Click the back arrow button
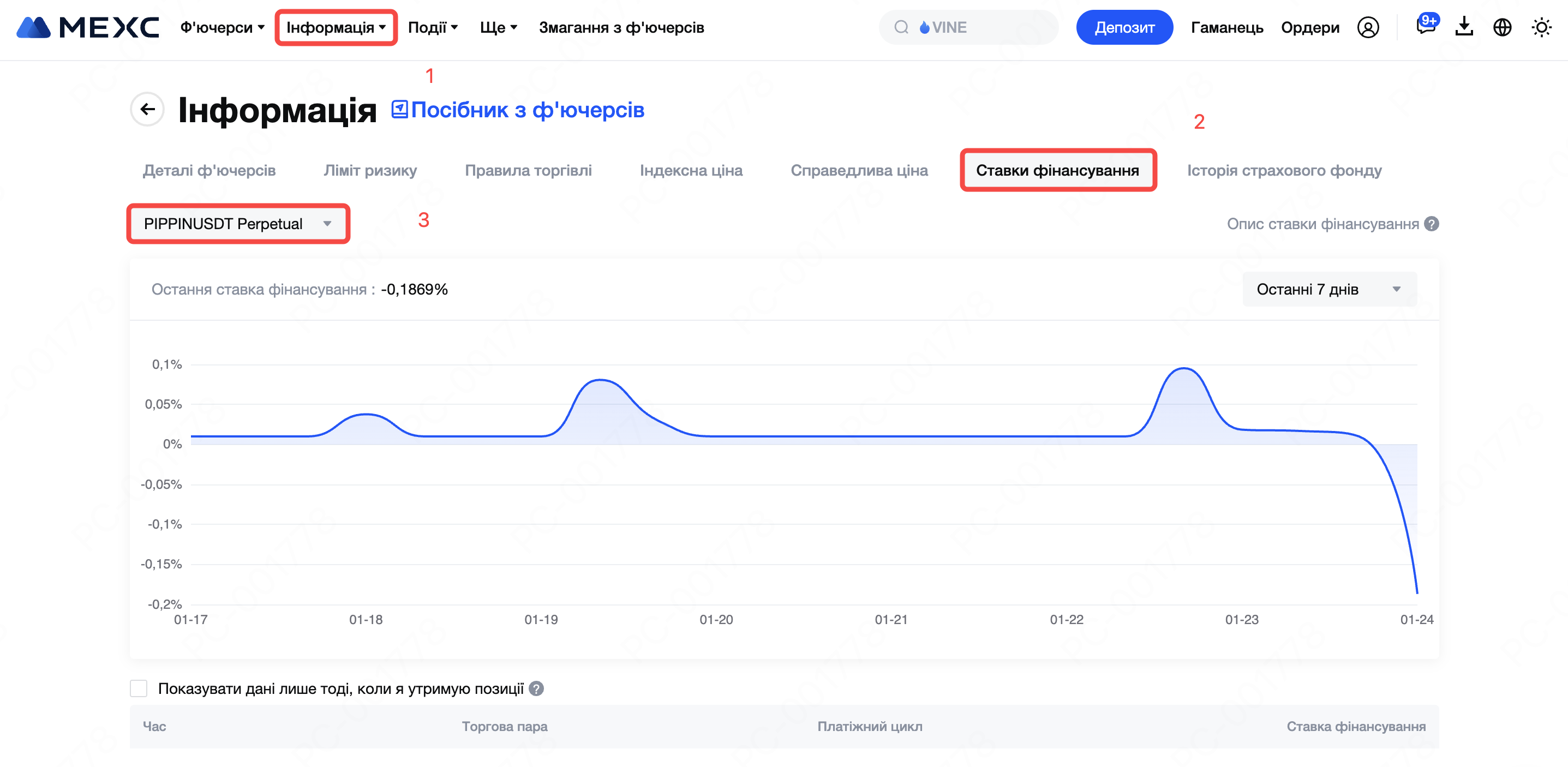 (147, 110)
